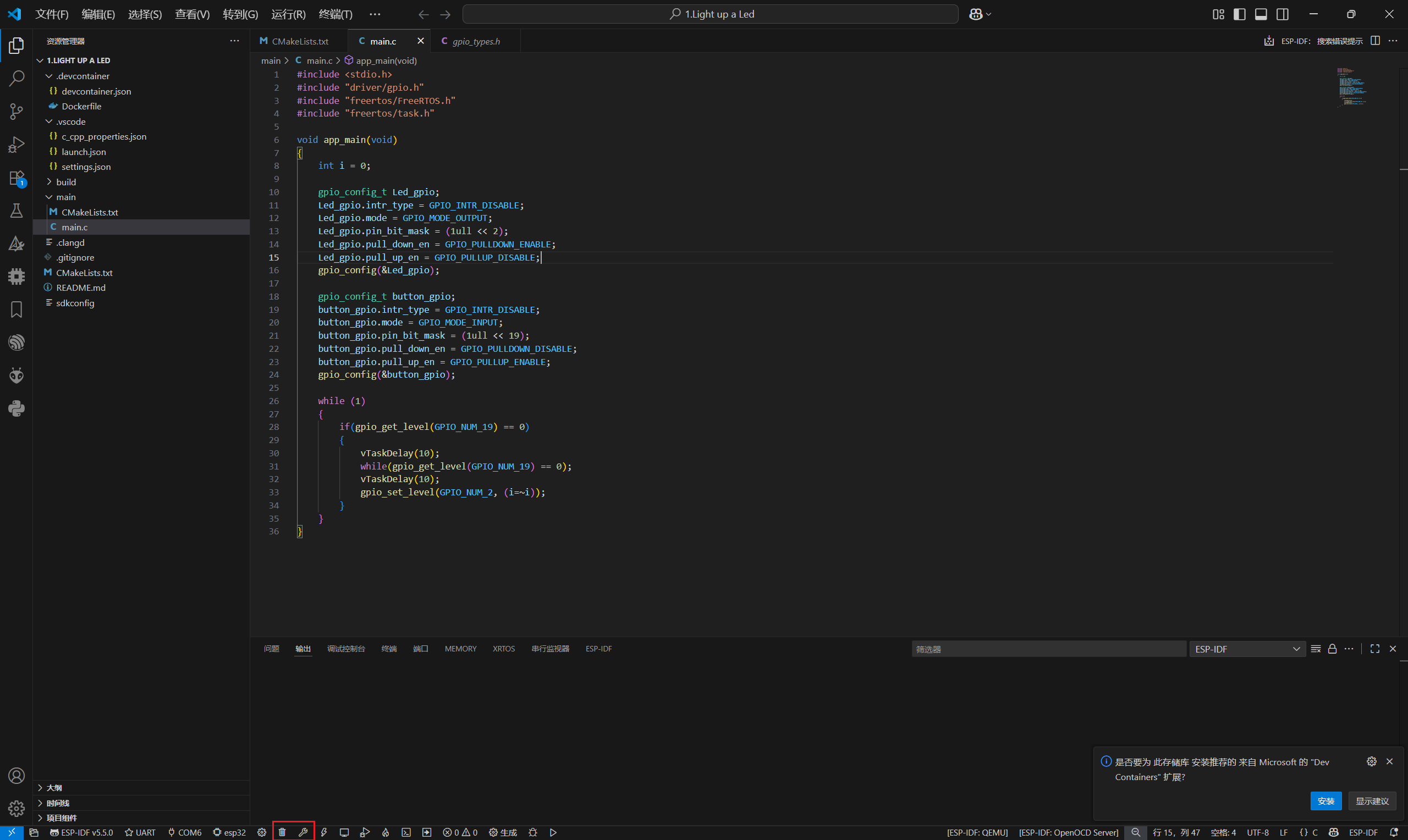
Task: Click the 显示建议 button
Action: (1372, 800)
